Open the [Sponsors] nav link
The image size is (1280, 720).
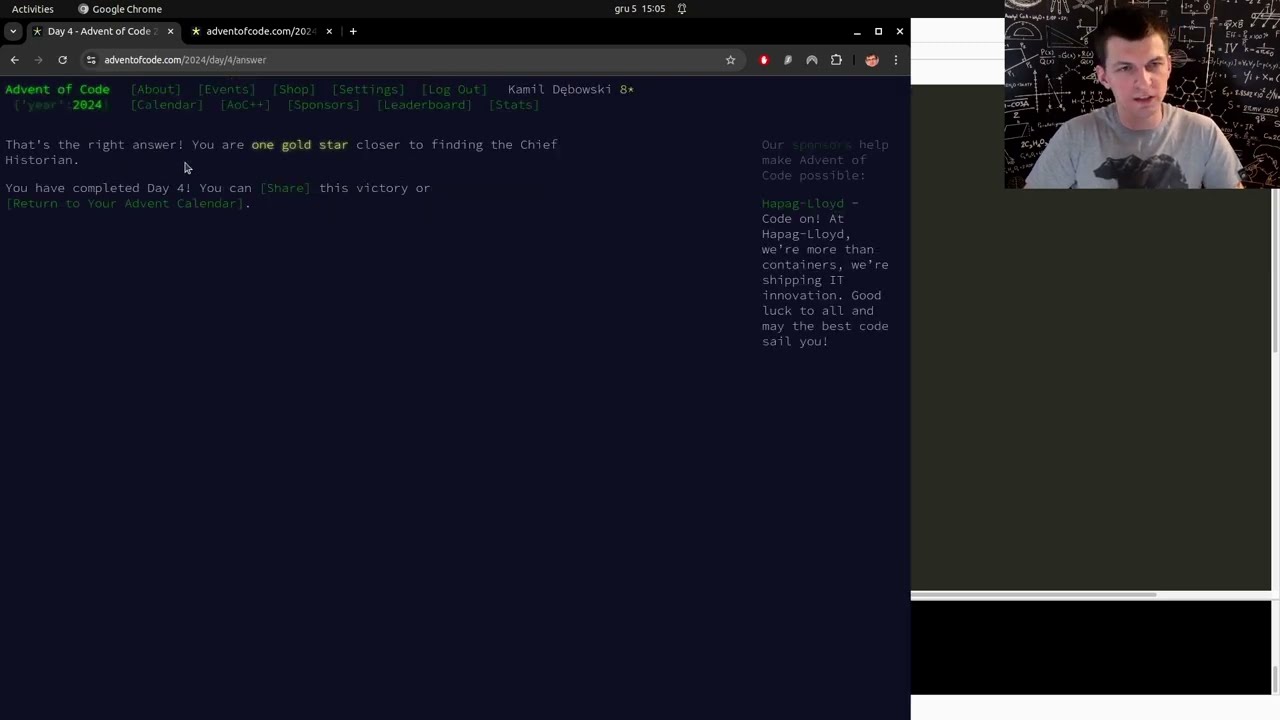pos(324,105)
